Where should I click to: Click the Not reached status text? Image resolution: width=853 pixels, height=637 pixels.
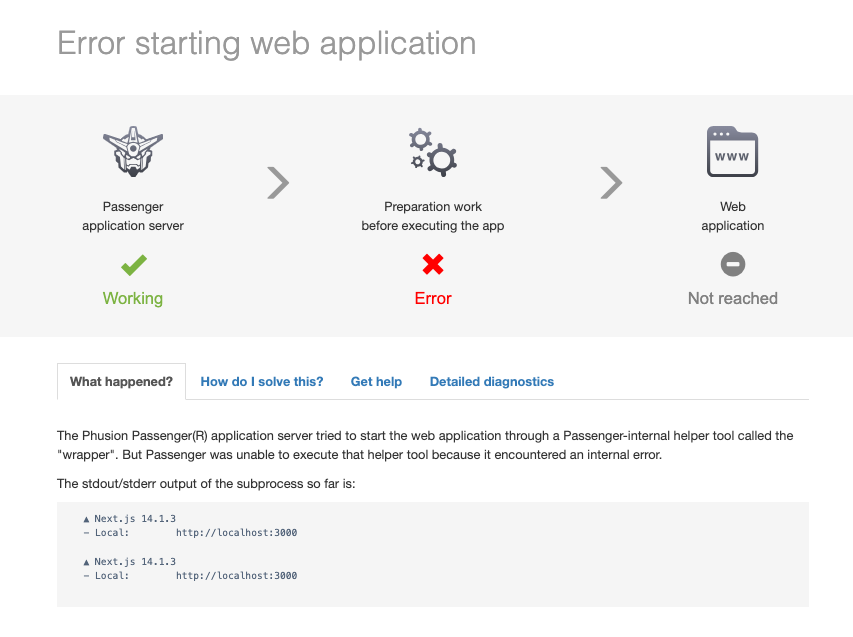(733, 298)
